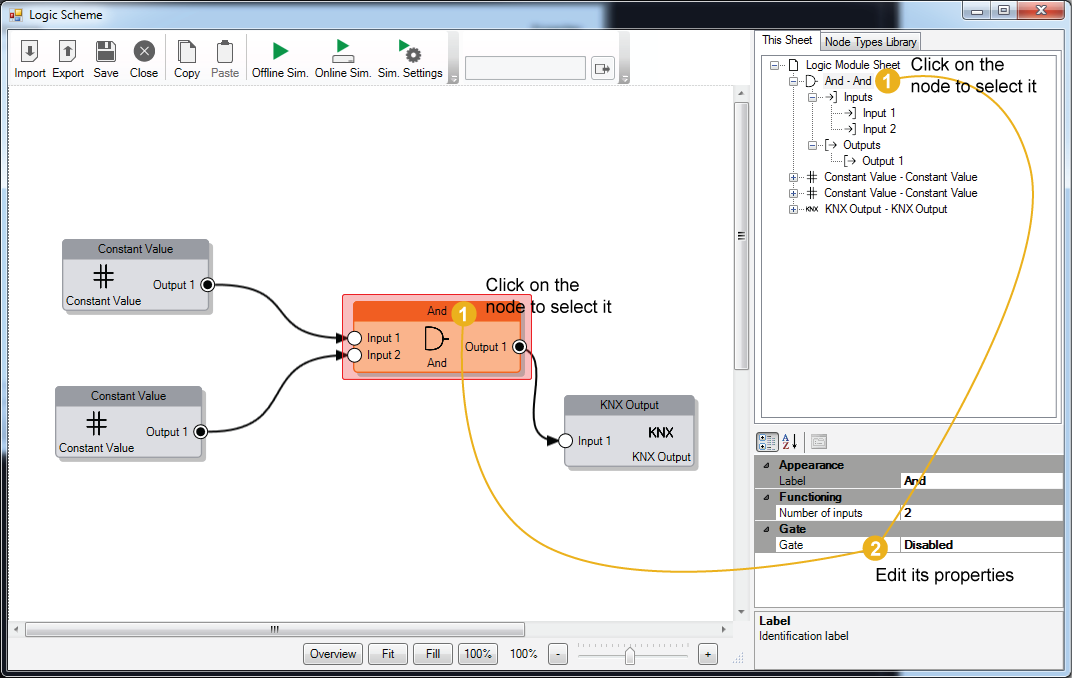This screenshot has width=1072, height=678.
Task: Select the And node's orange title bar
Action: pos(437,310)
